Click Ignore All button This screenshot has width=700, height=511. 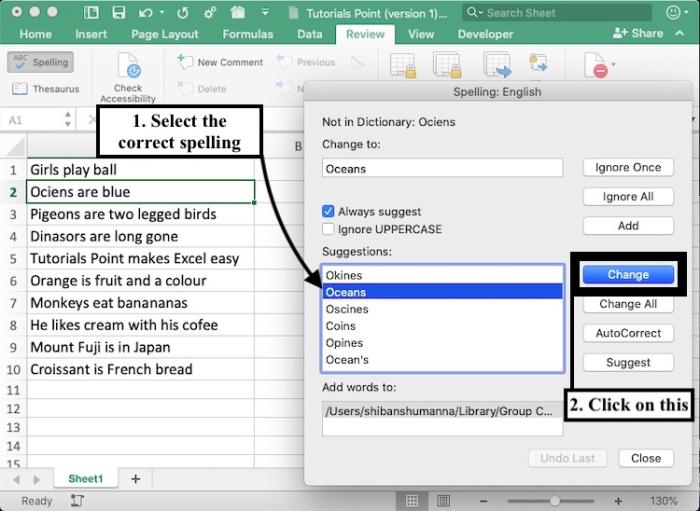click(628, 196)
